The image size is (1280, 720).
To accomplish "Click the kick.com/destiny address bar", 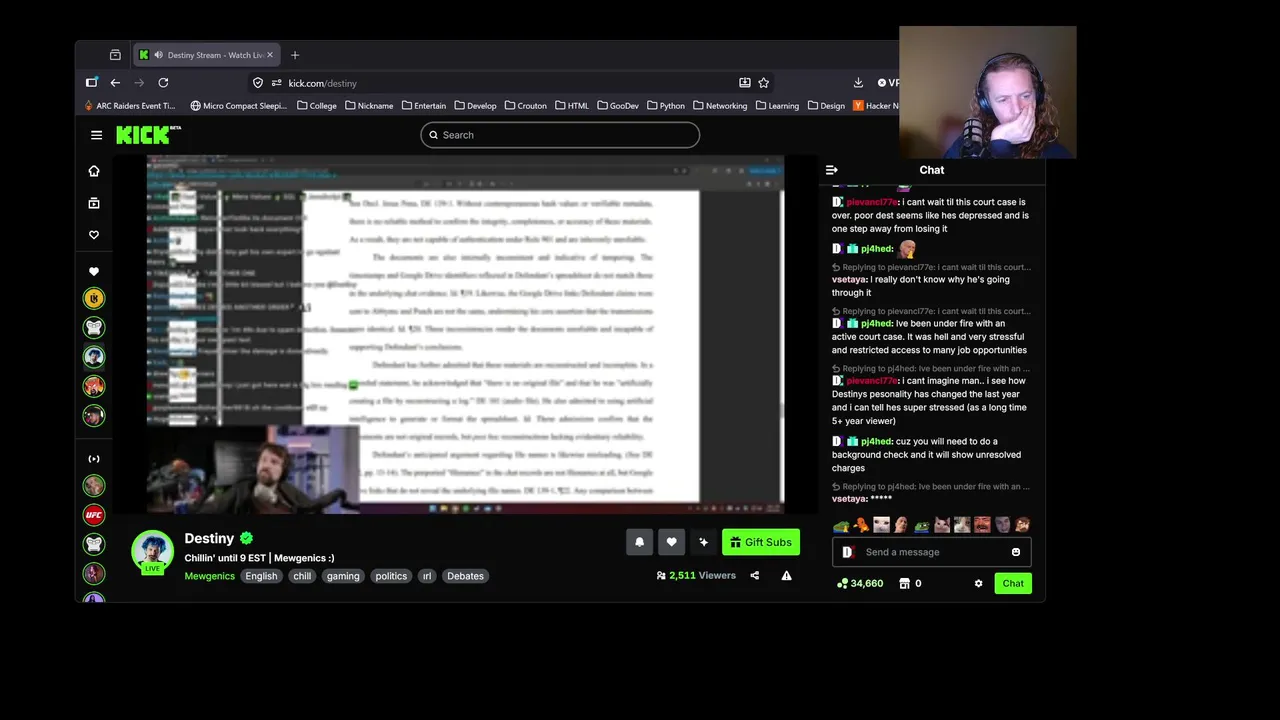I will click(x=510, y=83).
